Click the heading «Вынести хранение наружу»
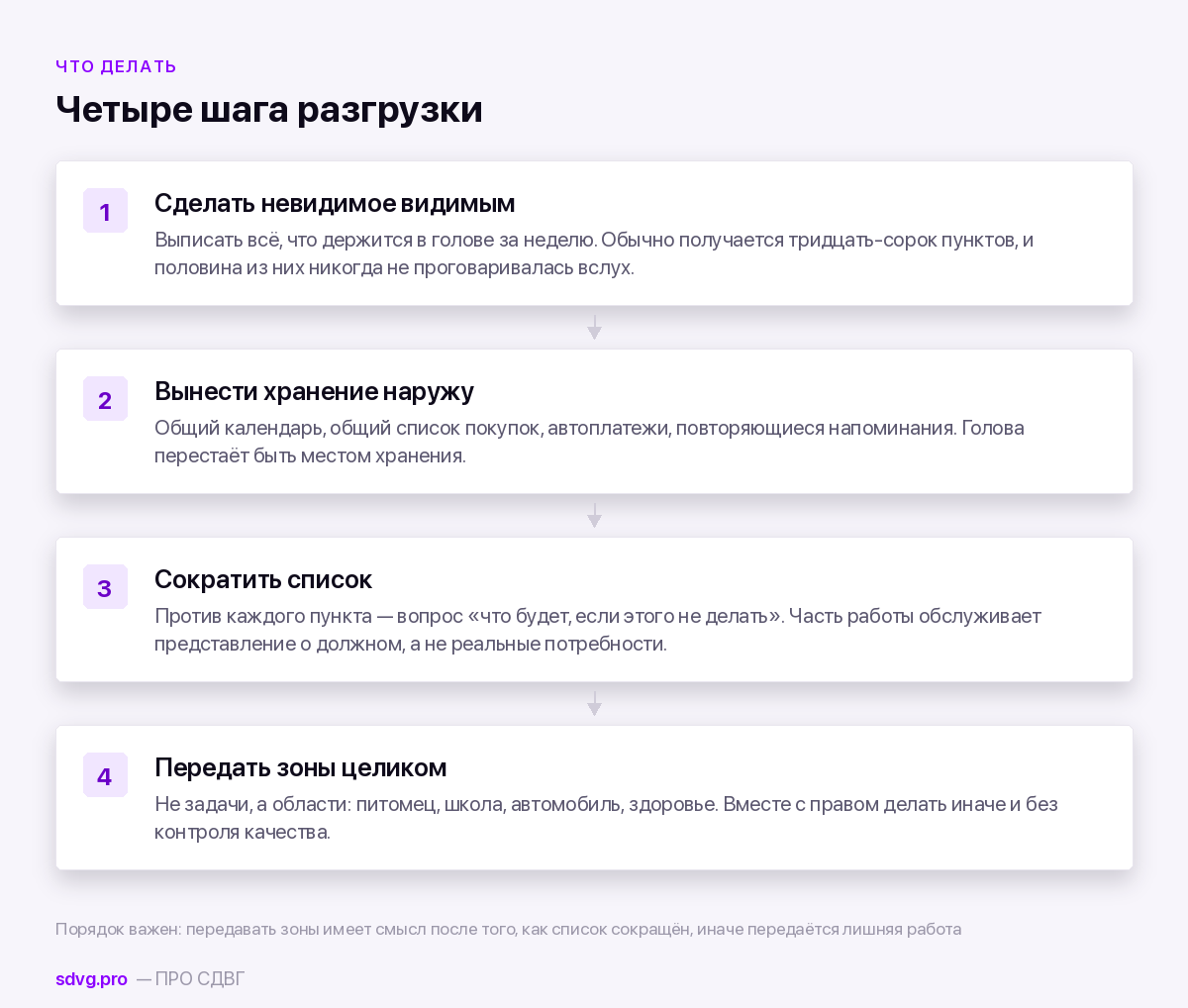The width and height of the screenshot is (1188, 1008). 314,391
